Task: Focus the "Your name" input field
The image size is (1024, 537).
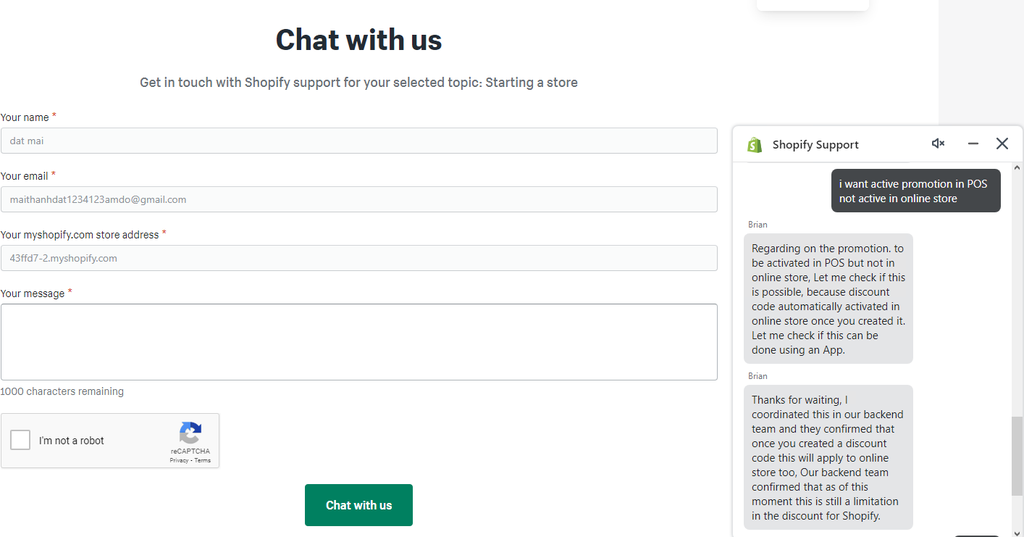Action: point(359,141)
